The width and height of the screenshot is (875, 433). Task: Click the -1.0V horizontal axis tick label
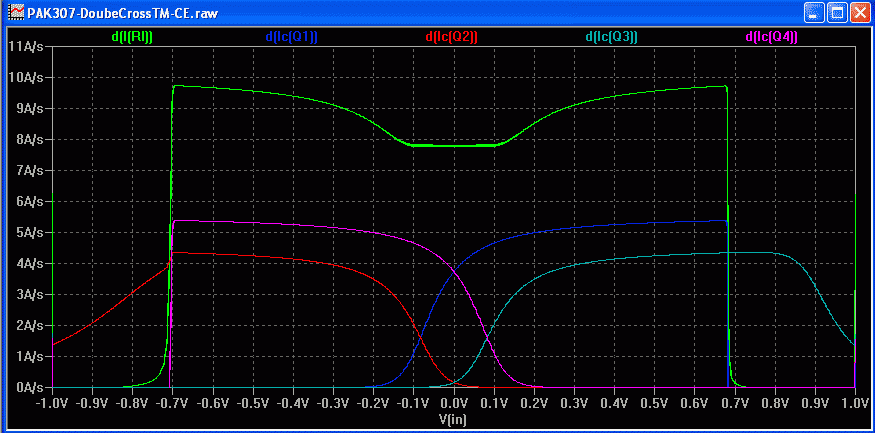(x=52, y=403)
